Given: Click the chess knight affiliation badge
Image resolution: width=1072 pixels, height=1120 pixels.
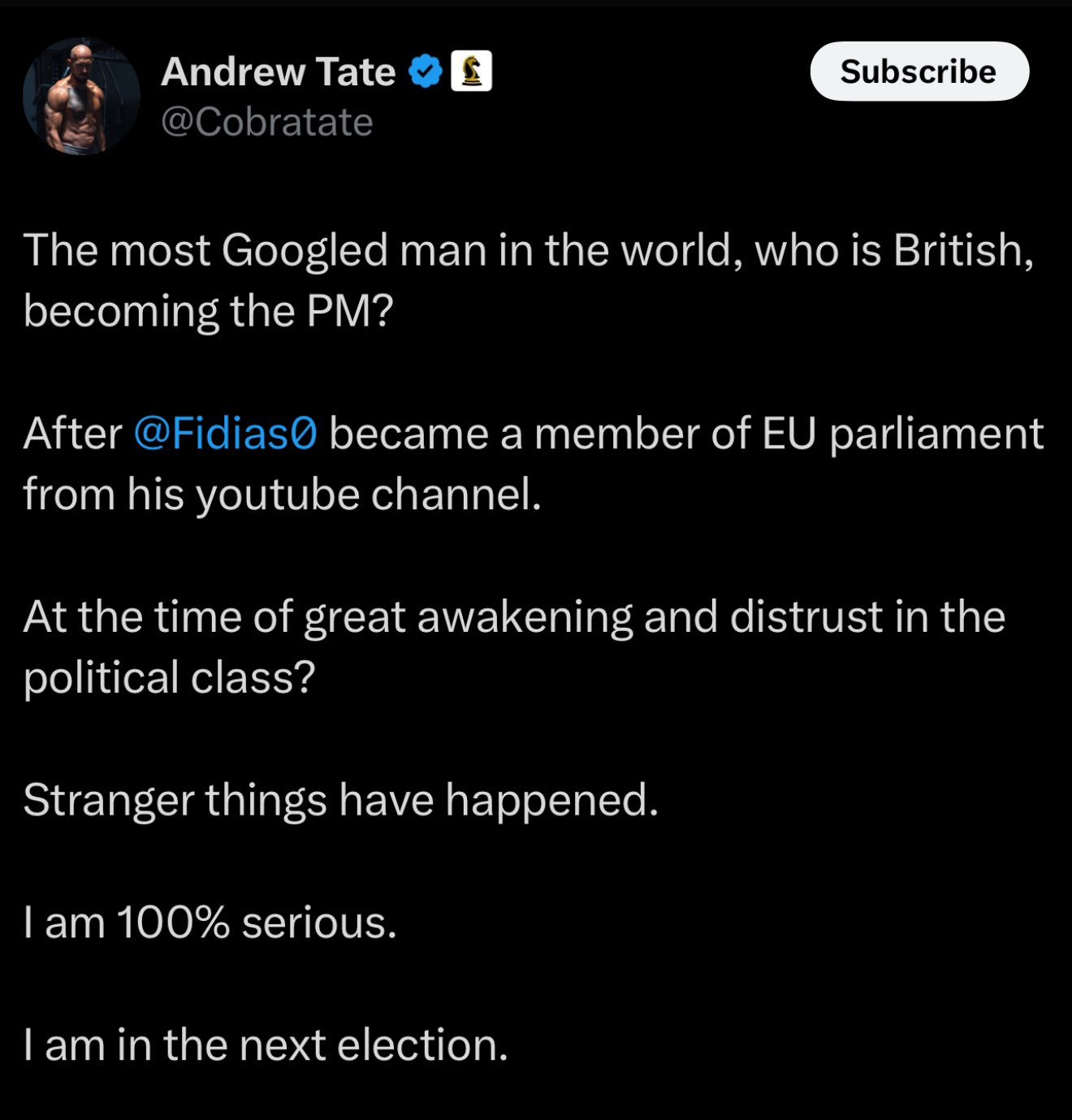Looking at the screenshot, I should click(x=471, y=71).
